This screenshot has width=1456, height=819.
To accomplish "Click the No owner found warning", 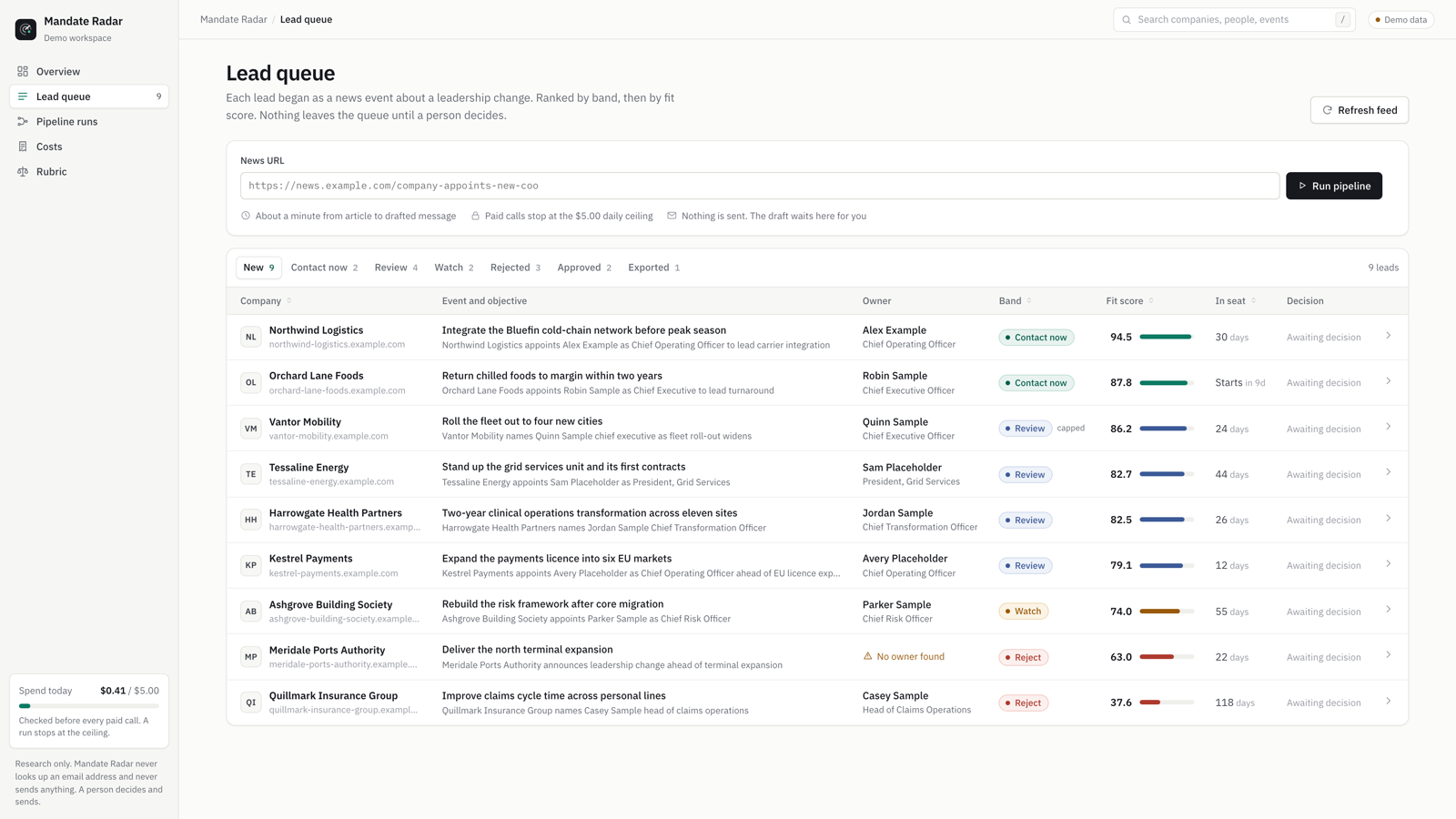I will tap(904, 656).
